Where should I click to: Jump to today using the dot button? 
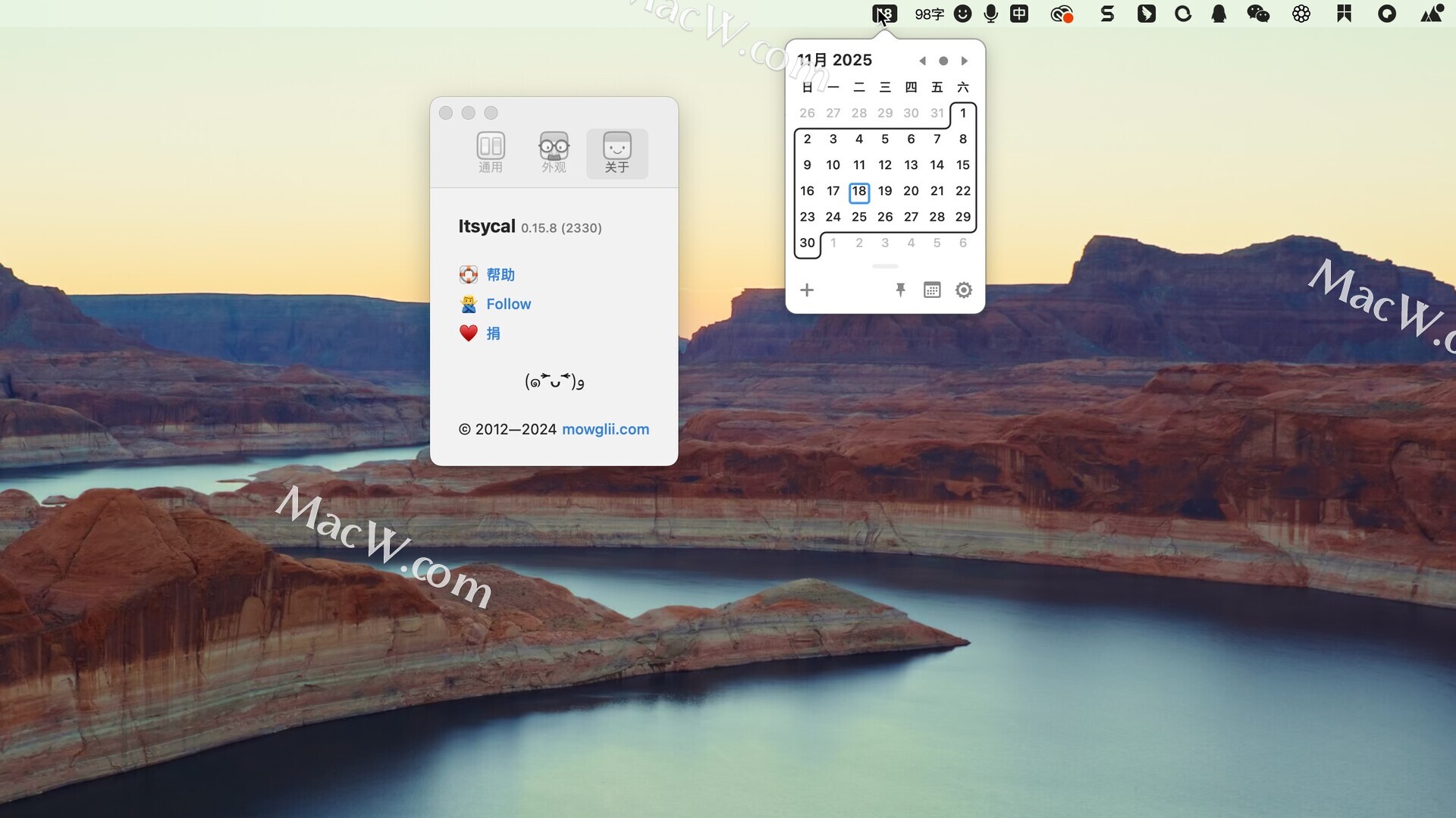tap(943, 61)
